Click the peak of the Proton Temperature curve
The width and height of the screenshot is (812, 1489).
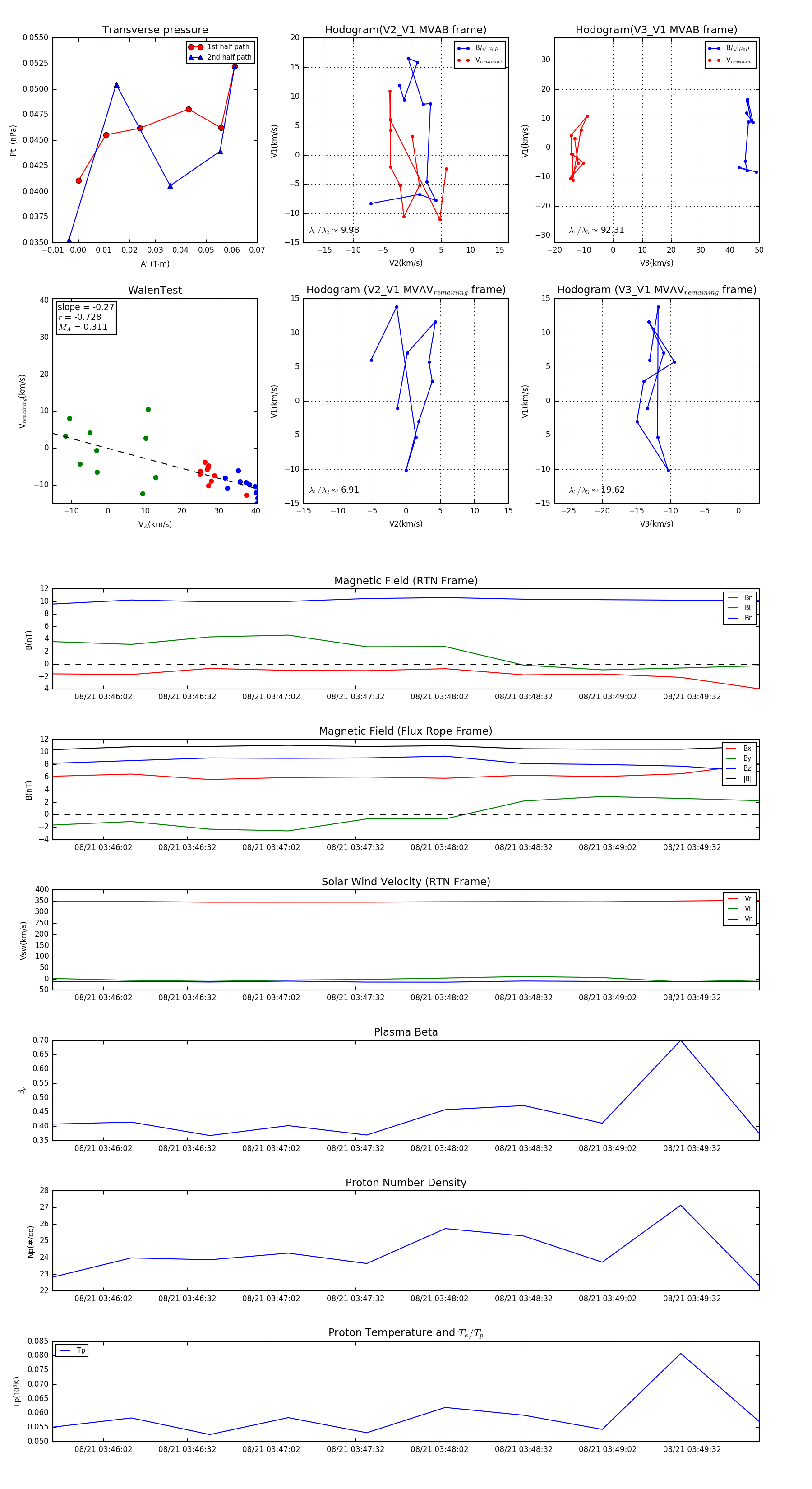[x=681, y=1353]
